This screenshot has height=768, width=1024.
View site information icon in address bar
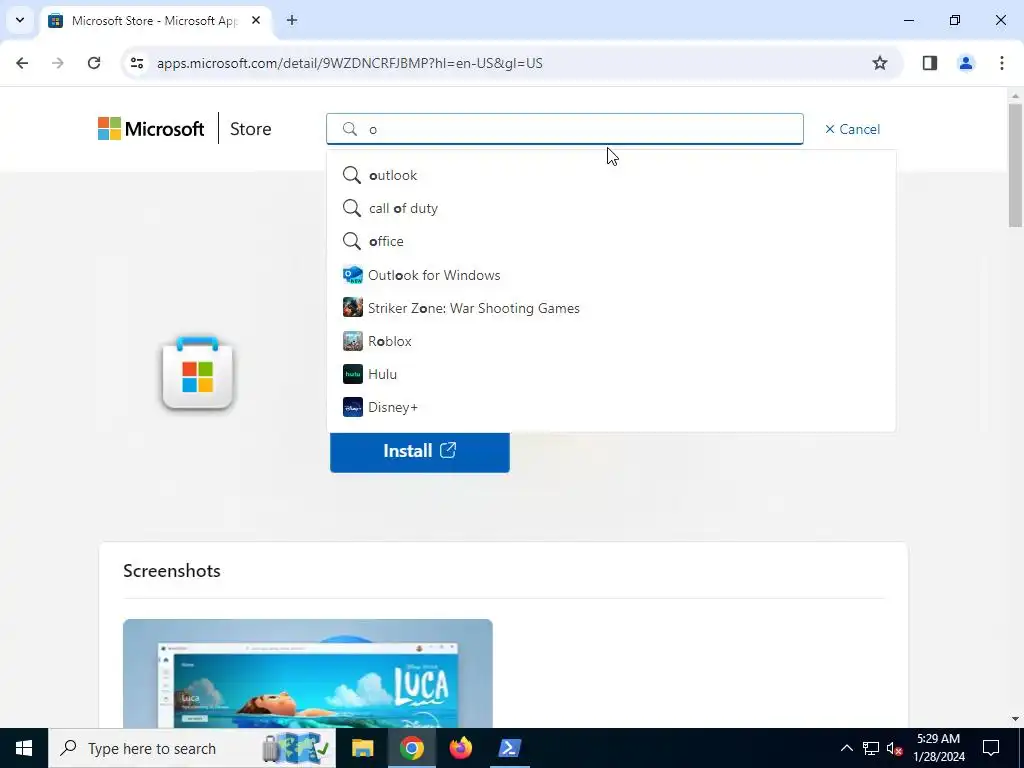(136, 63)
